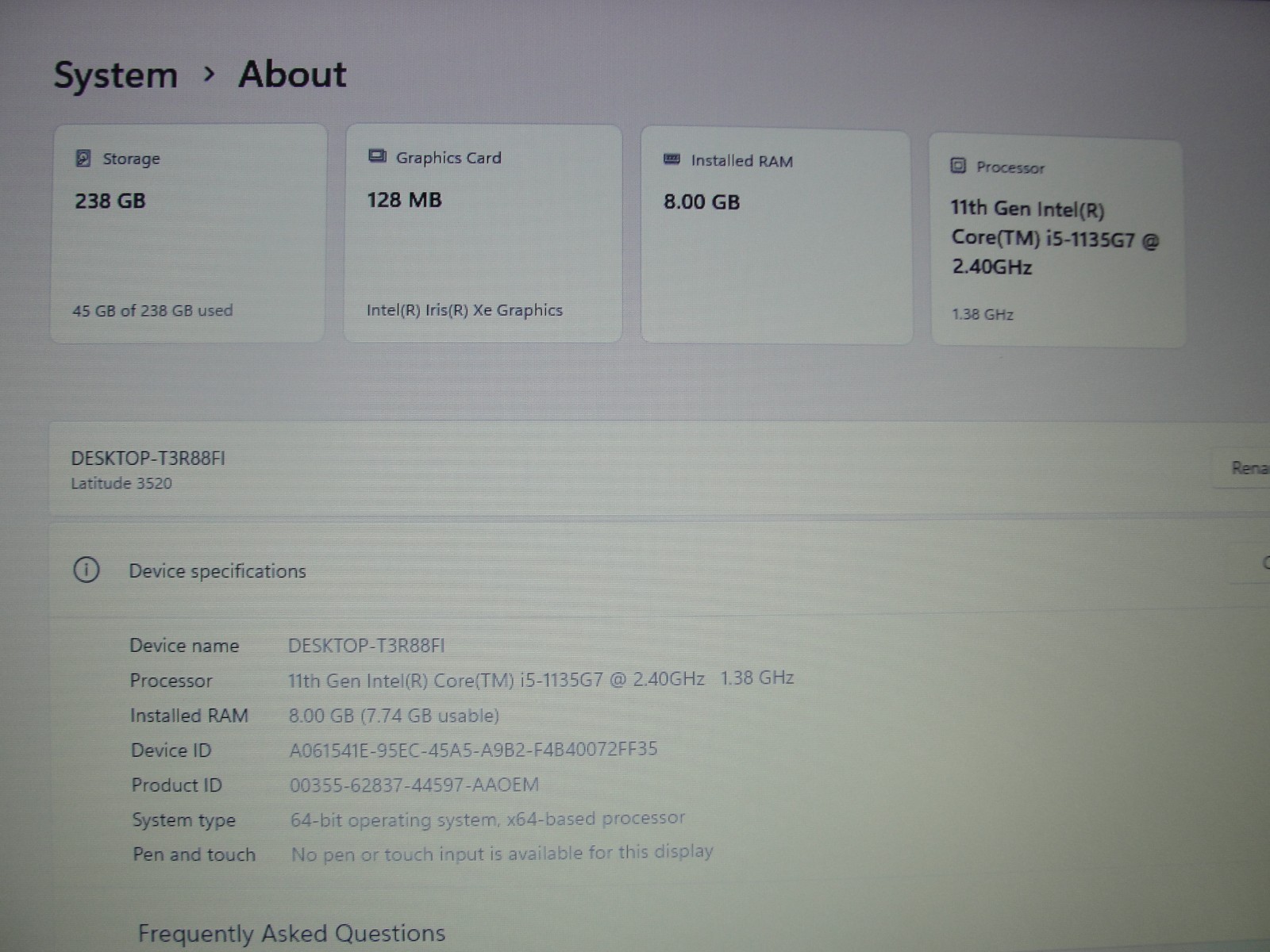Select the PC name DESKTOP-T3R88FI header
This screenshot has height=952, width=1270.
point(148,459)
